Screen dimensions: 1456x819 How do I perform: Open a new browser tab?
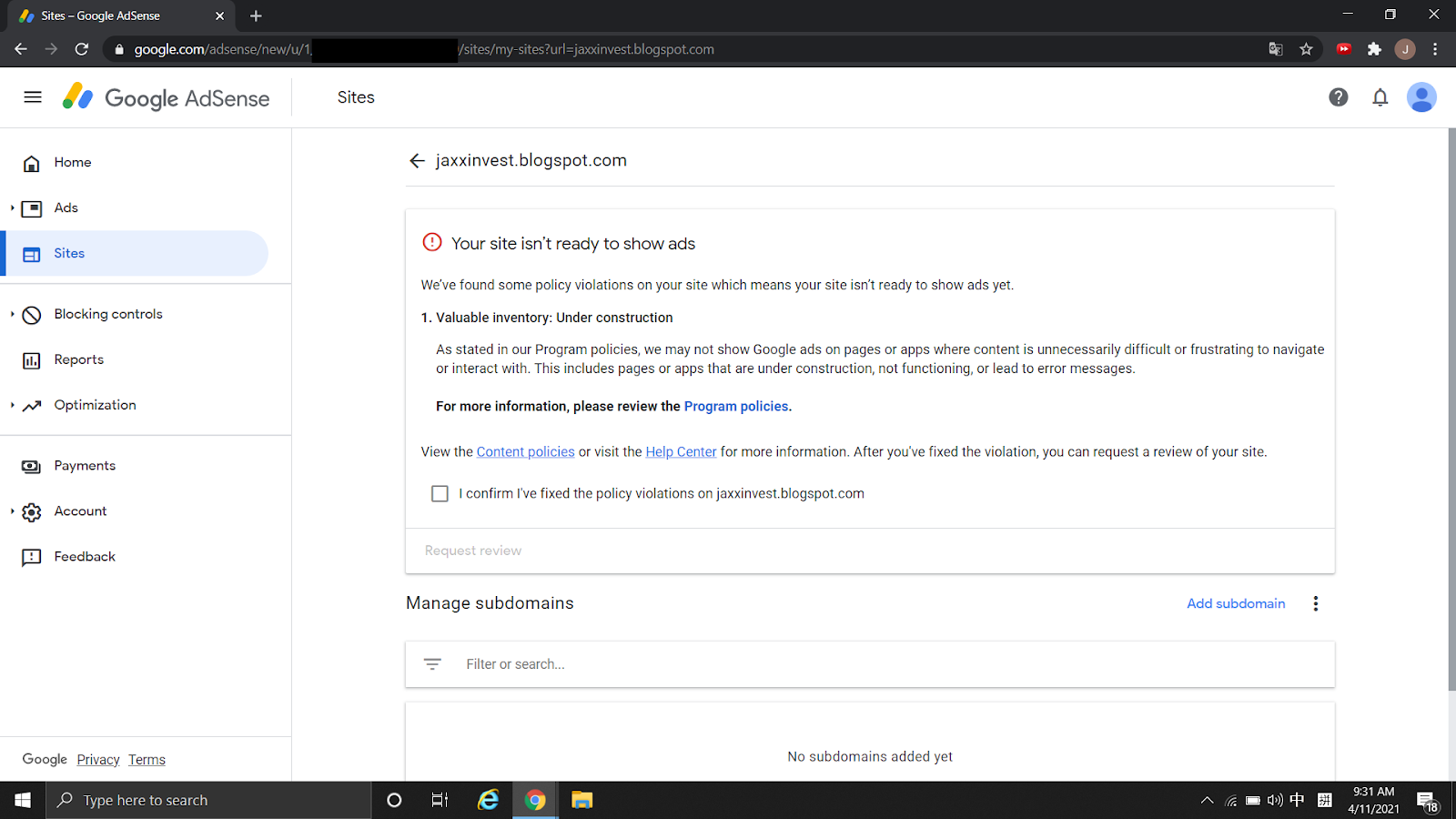256,15
